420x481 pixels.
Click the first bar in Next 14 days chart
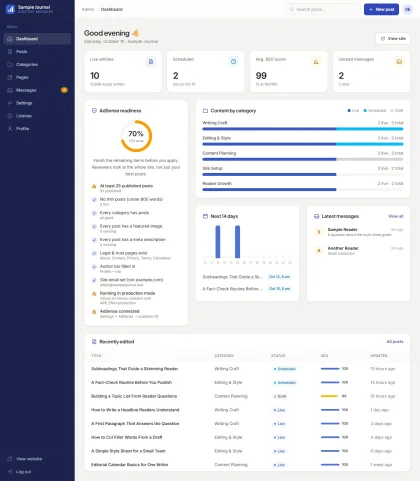218,241
